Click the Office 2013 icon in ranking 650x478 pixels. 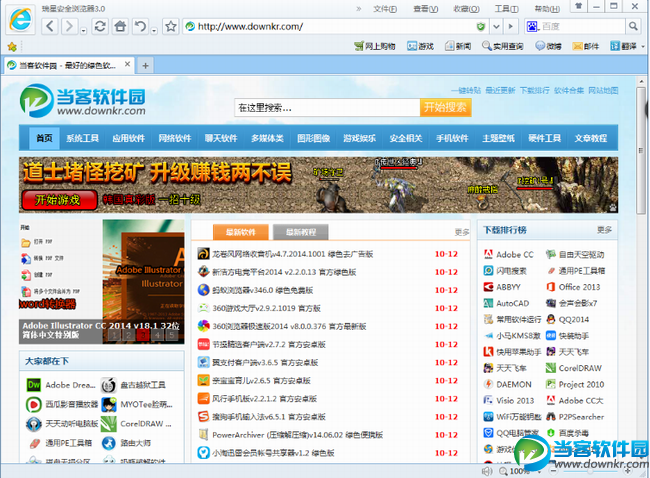click(551, 287)
